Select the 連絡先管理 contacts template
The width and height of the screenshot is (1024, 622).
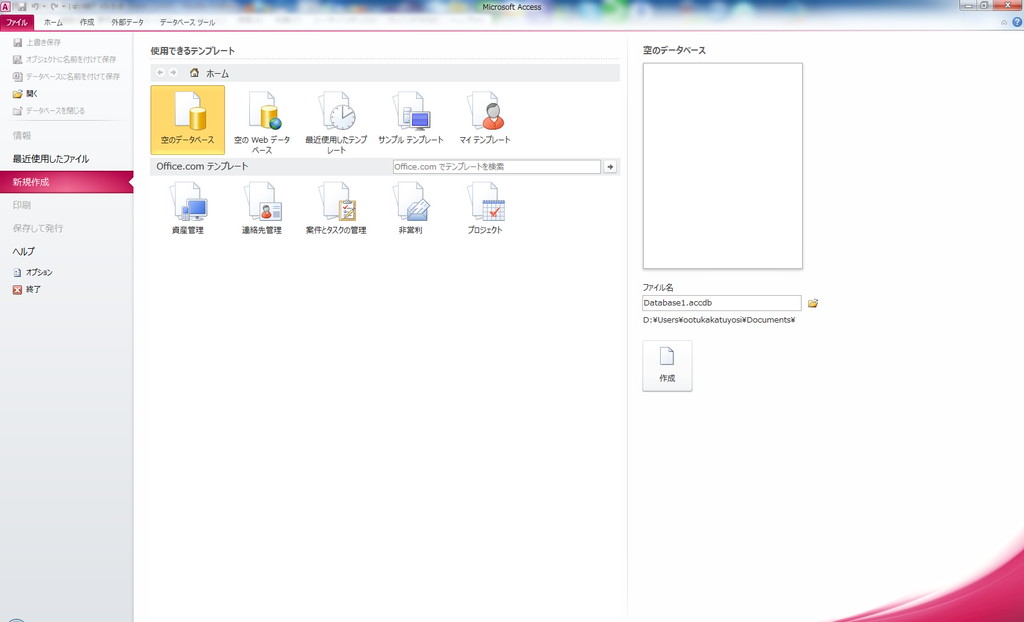262,208
